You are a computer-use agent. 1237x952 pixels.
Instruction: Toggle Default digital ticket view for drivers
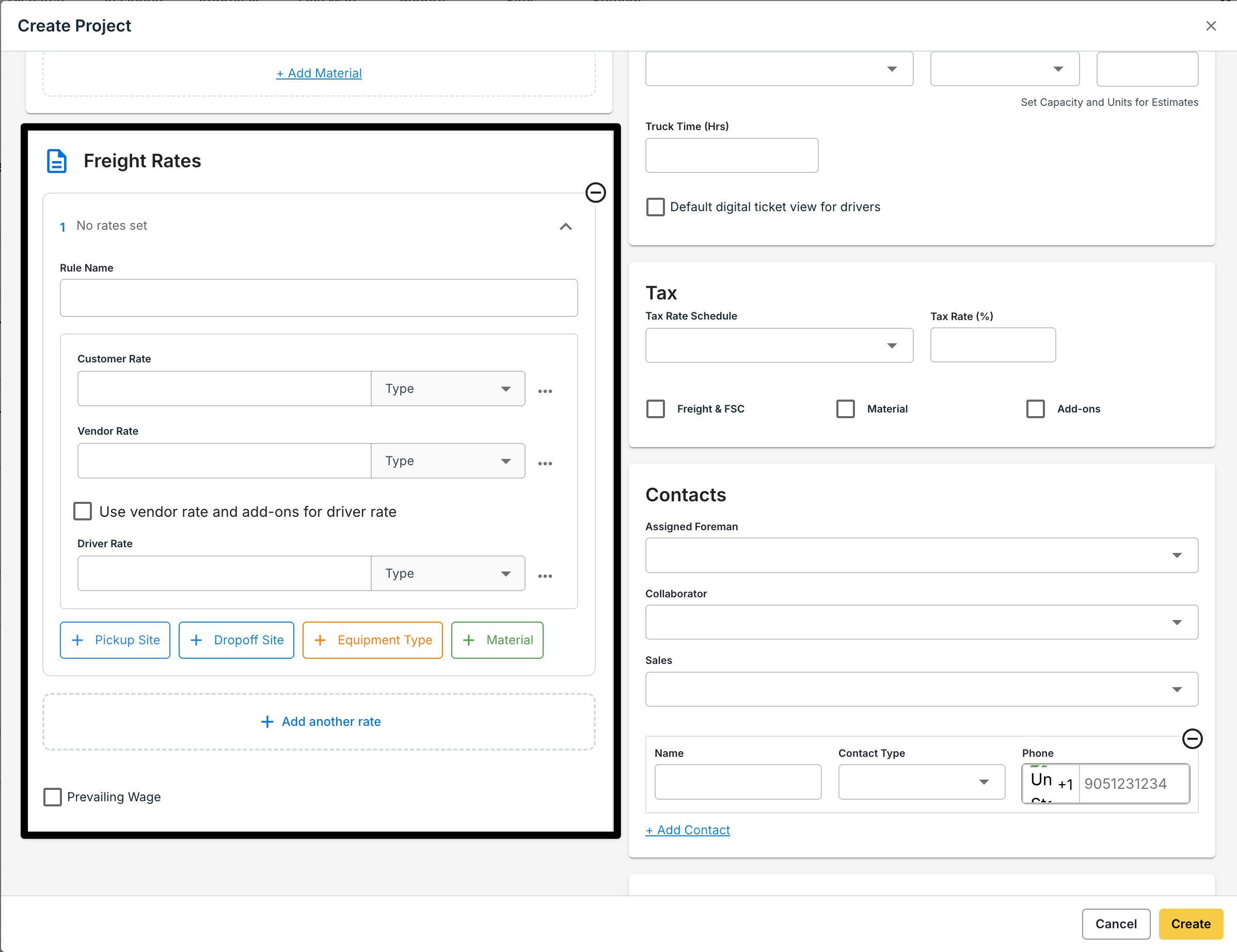tap(655, 207)
